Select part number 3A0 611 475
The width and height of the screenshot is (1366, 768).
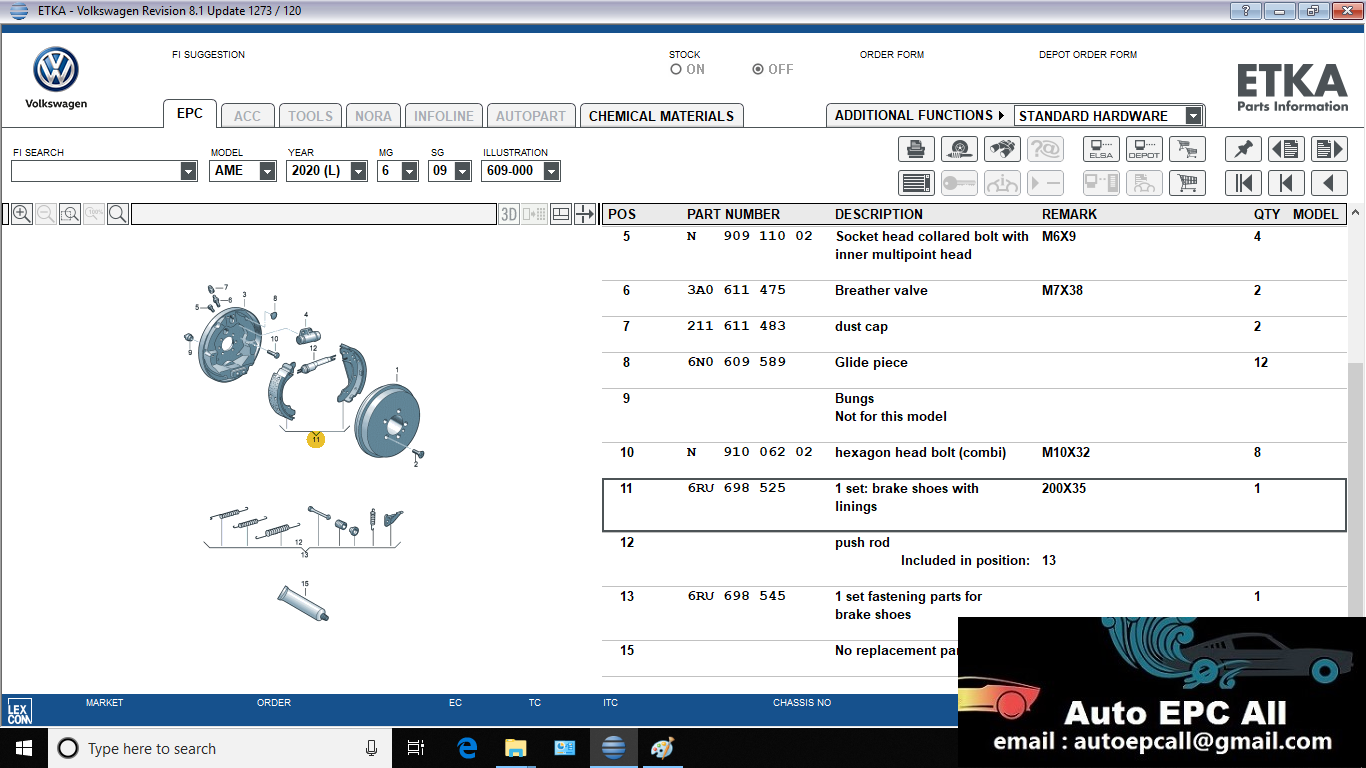pyautogui.click(x=736, y=290)
